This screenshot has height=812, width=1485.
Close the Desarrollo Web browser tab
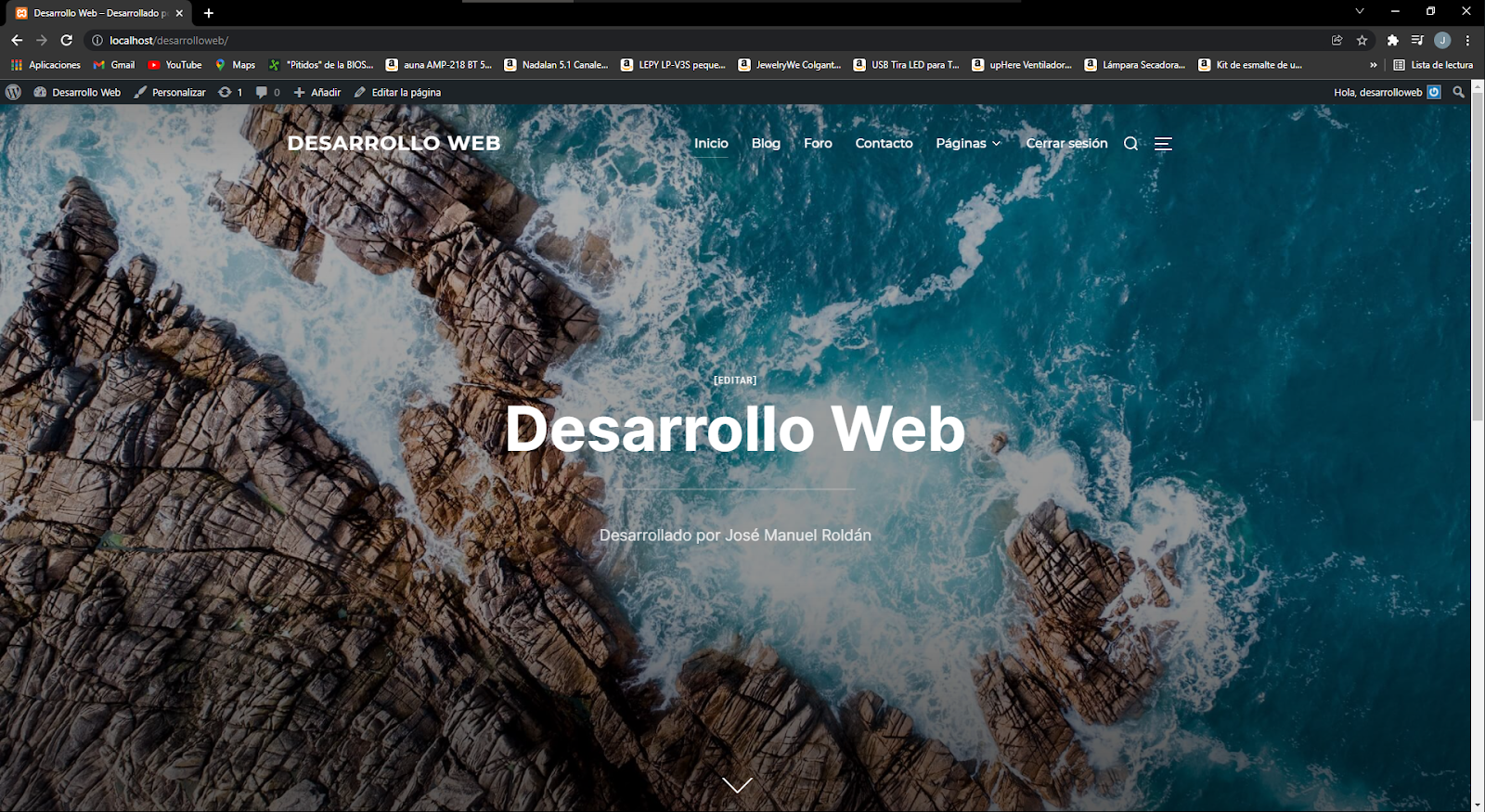(x=179, y=13)
